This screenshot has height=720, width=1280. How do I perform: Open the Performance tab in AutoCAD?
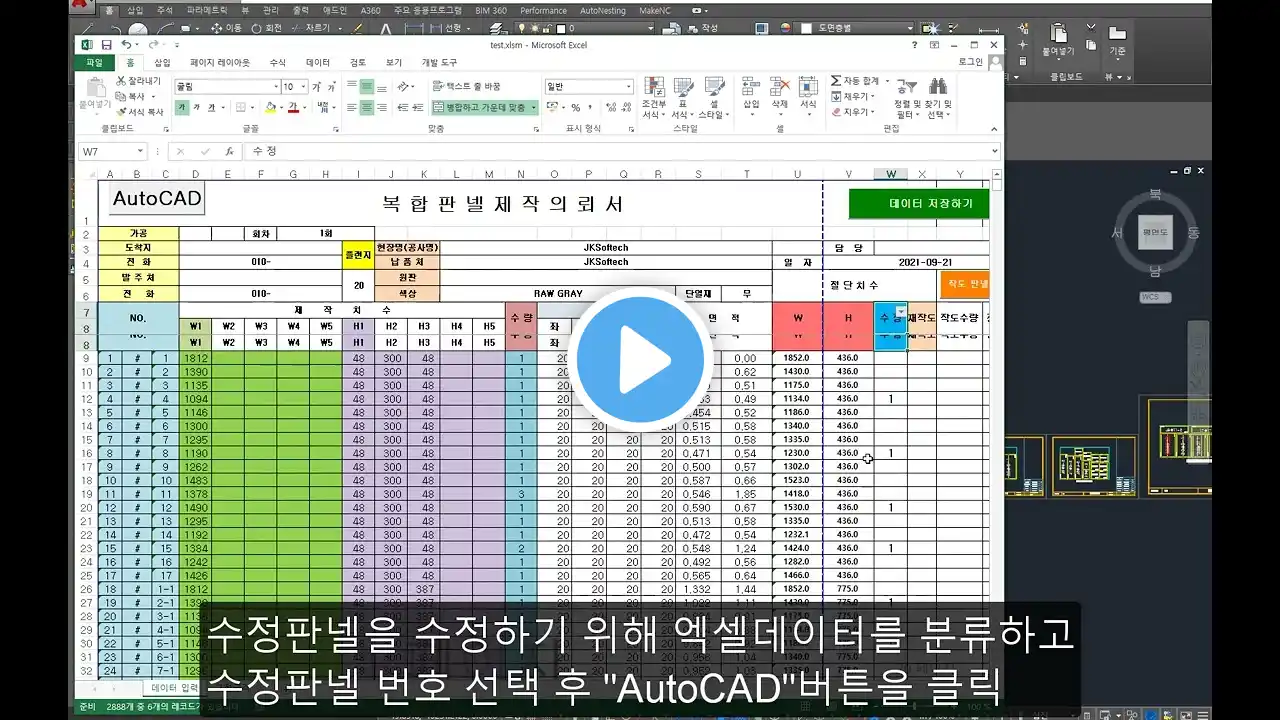[543, 11]
